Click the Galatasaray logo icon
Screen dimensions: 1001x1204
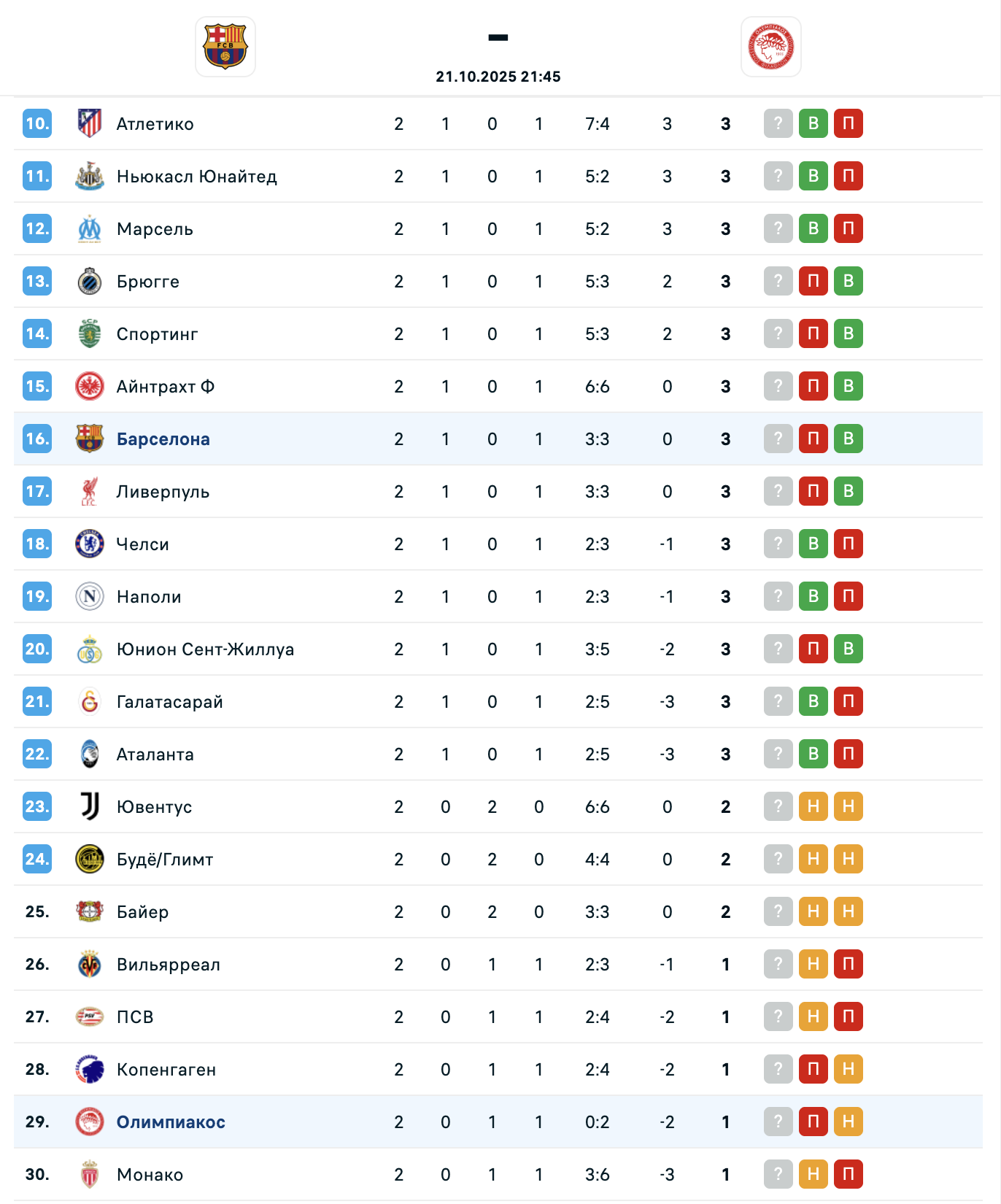90,701
